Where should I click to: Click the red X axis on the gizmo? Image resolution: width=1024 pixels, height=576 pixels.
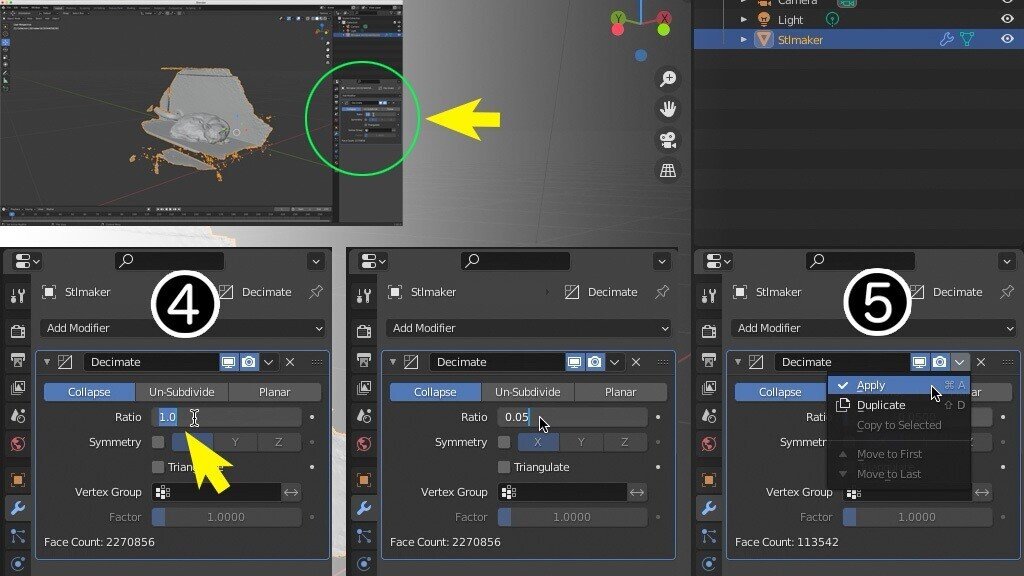tap(664, 18)
